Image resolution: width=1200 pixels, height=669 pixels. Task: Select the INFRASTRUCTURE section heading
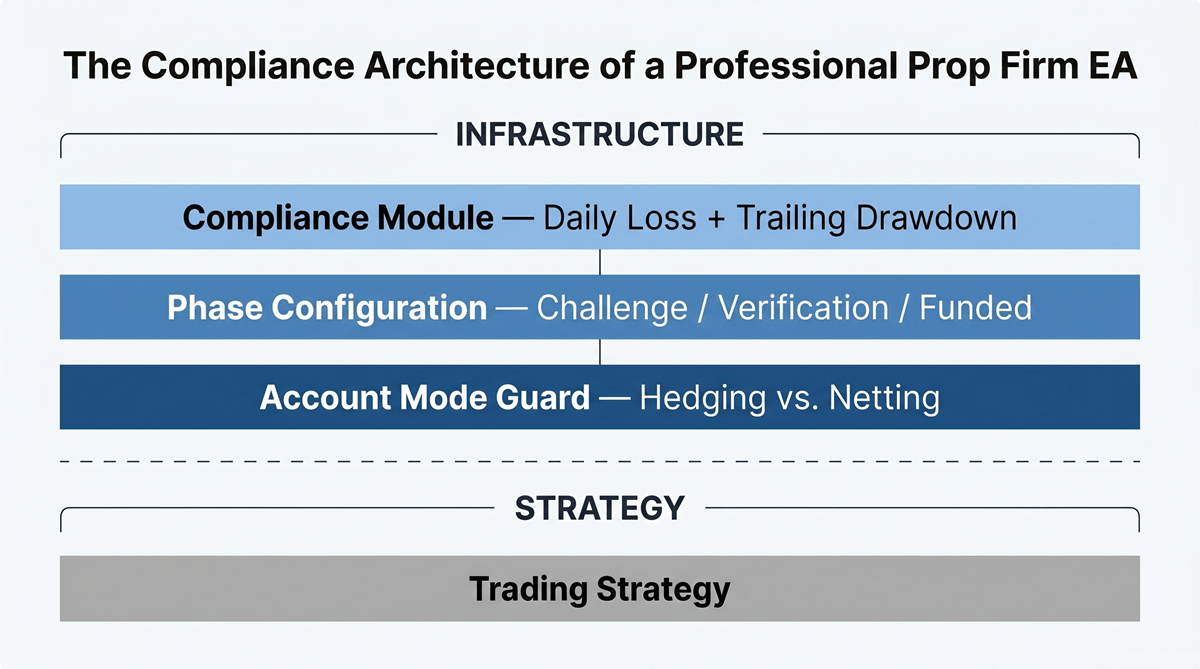click(599, 135)
